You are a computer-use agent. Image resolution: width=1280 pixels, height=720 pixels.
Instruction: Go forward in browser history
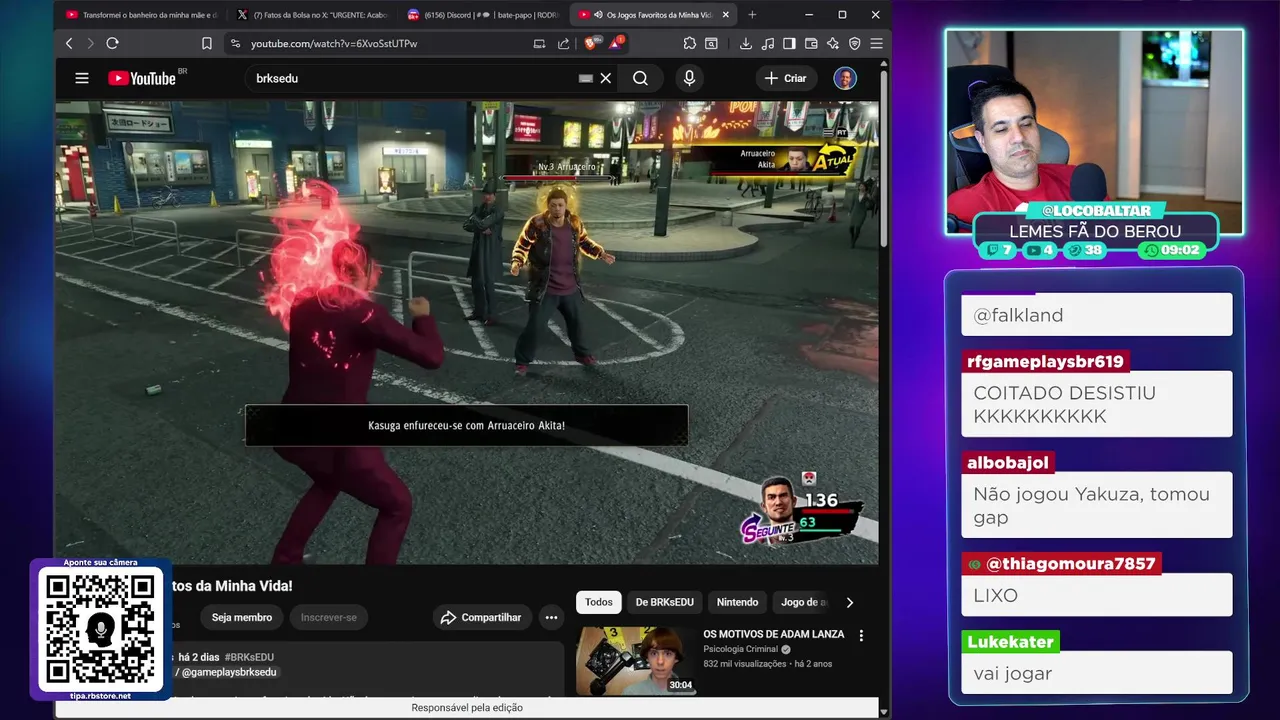90,43
